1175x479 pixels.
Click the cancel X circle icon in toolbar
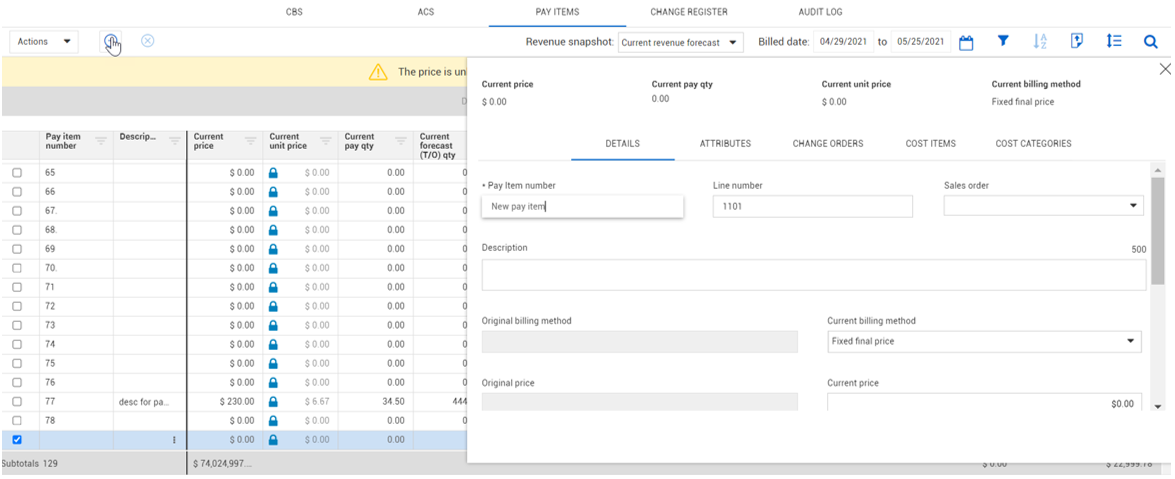pyautogui.click(x=148, y=40)
